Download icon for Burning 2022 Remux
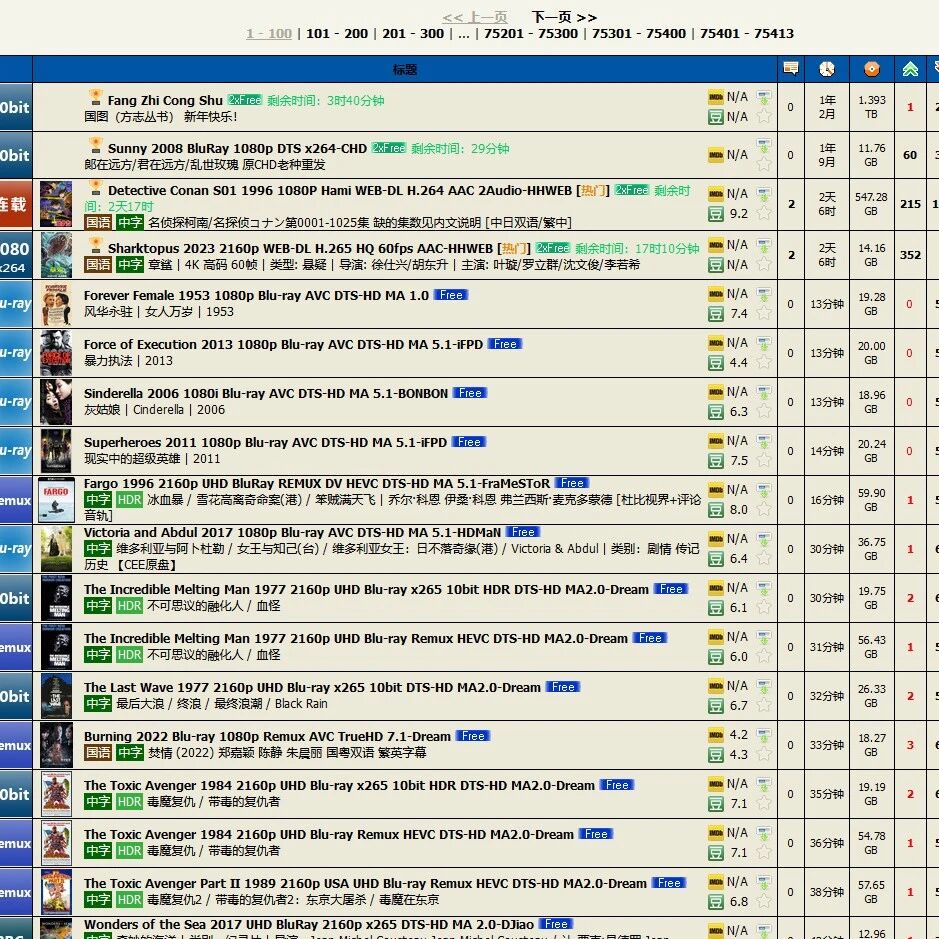Image resolution: width=939 pixels, height=939 pixels. [x=764, y=736]
